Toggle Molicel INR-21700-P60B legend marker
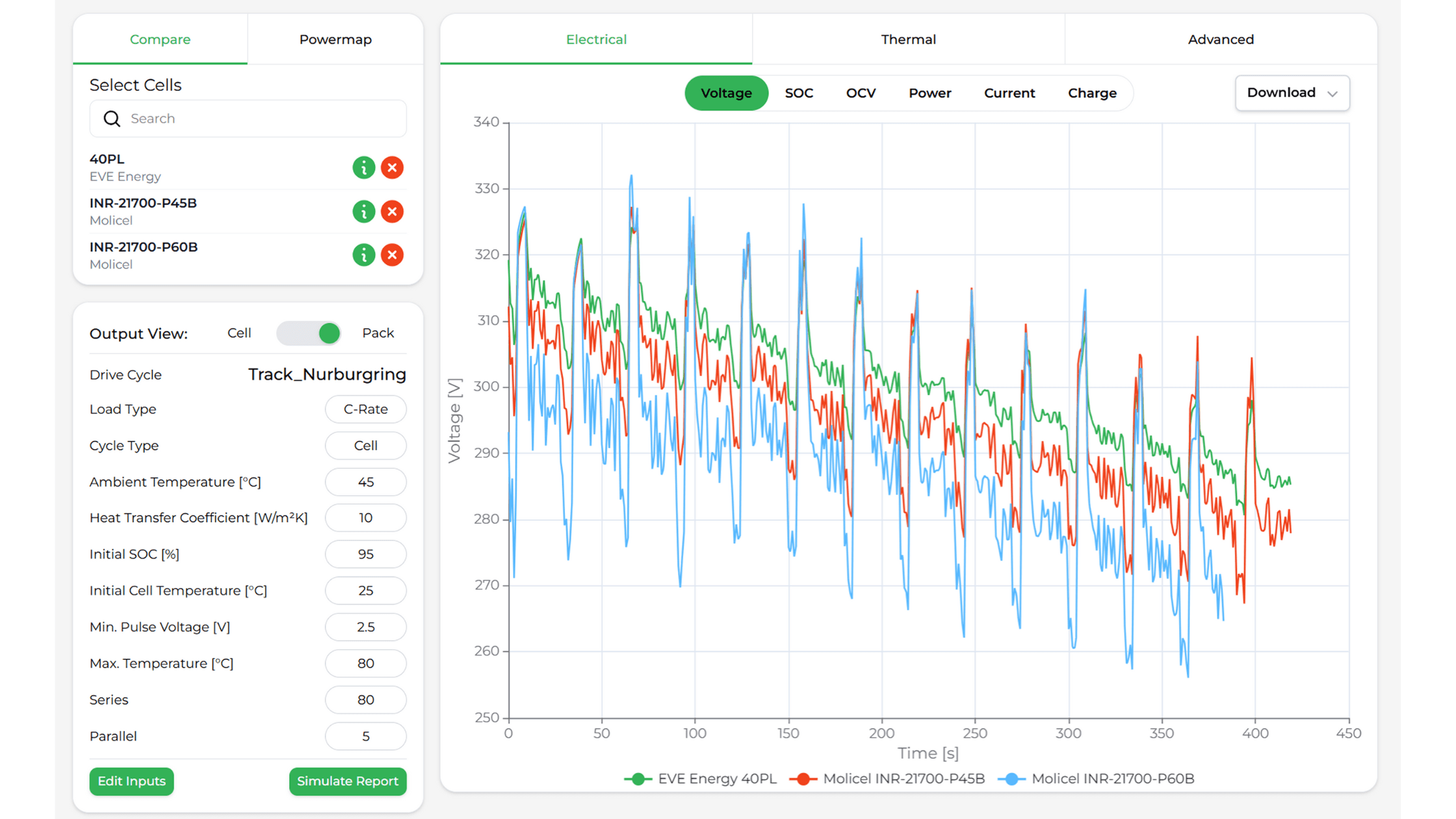1456x819 pixels. 1011,779
